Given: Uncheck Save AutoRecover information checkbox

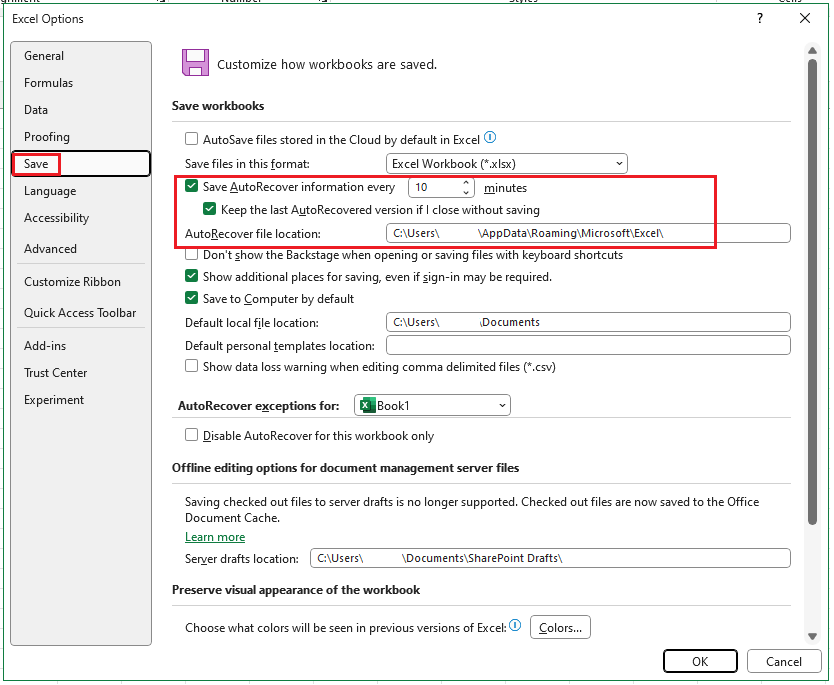Looking at the screenshot, I should (191, 186).
